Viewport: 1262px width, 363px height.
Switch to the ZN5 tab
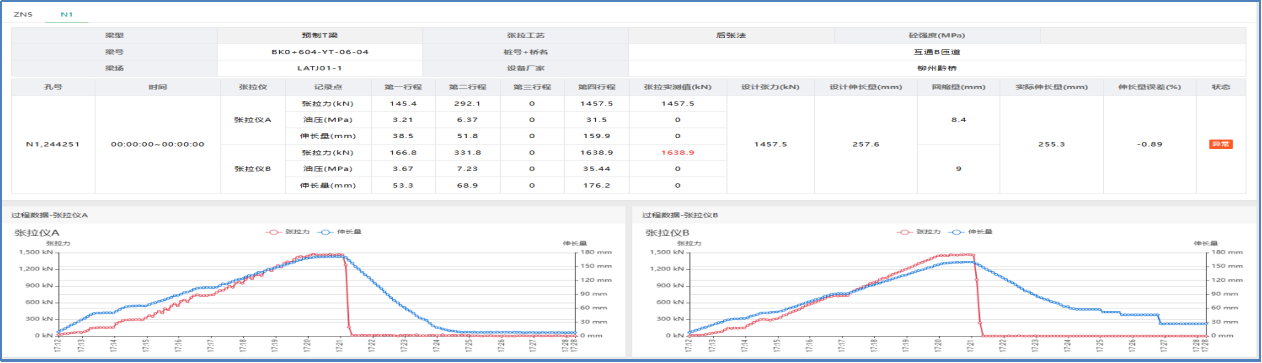point(23,15)
